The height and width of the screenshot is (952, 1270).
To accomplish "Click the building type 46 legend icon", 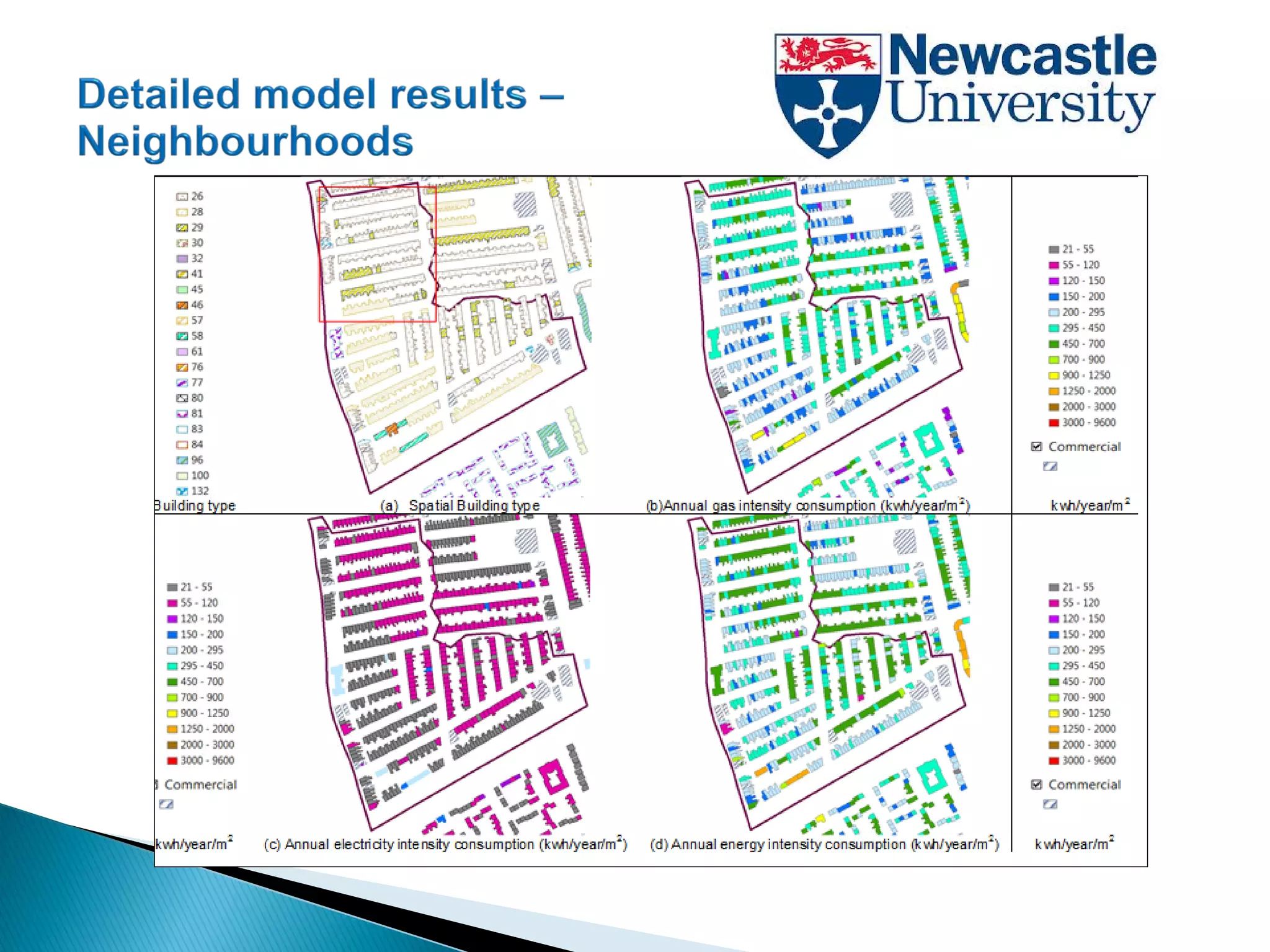I will [x=182, y=305].
